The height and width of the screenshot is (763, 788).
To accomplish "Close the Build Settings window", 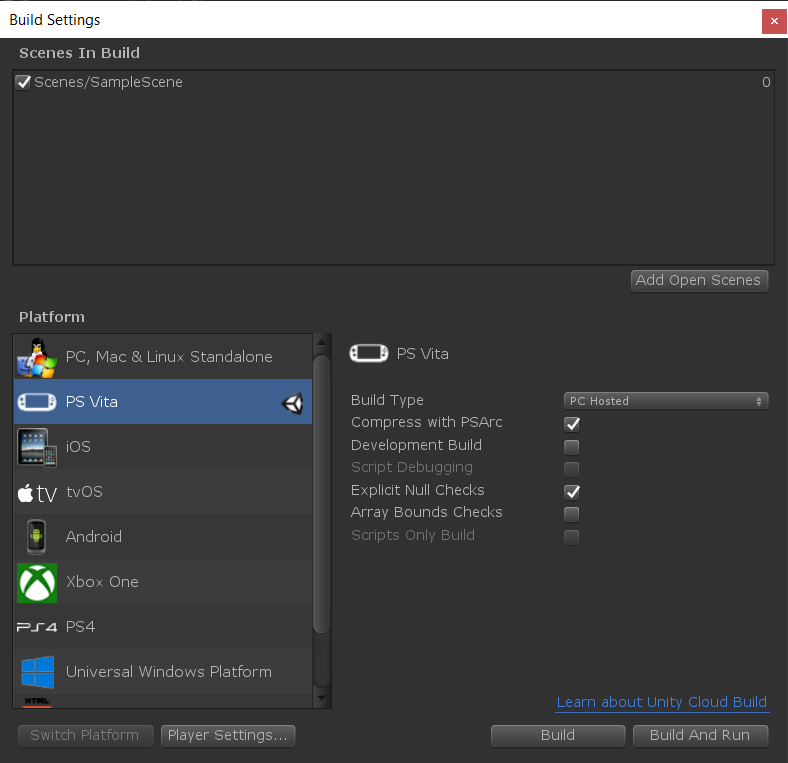I will tap(774, 21).
